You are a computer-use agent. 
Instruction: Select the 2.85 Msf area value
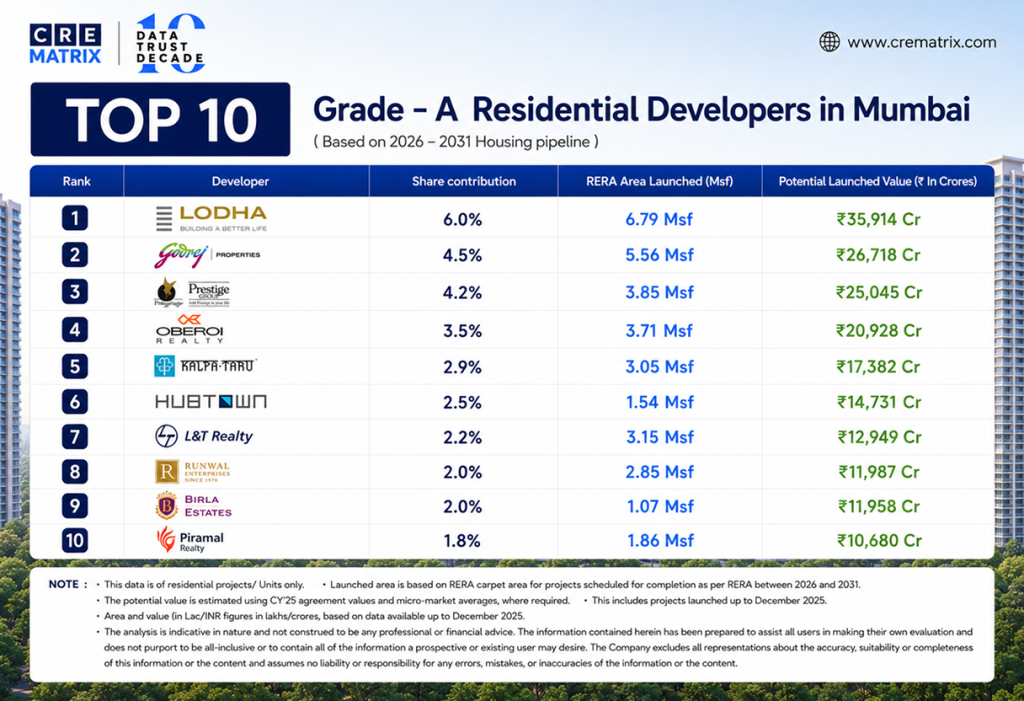[659, 472]
